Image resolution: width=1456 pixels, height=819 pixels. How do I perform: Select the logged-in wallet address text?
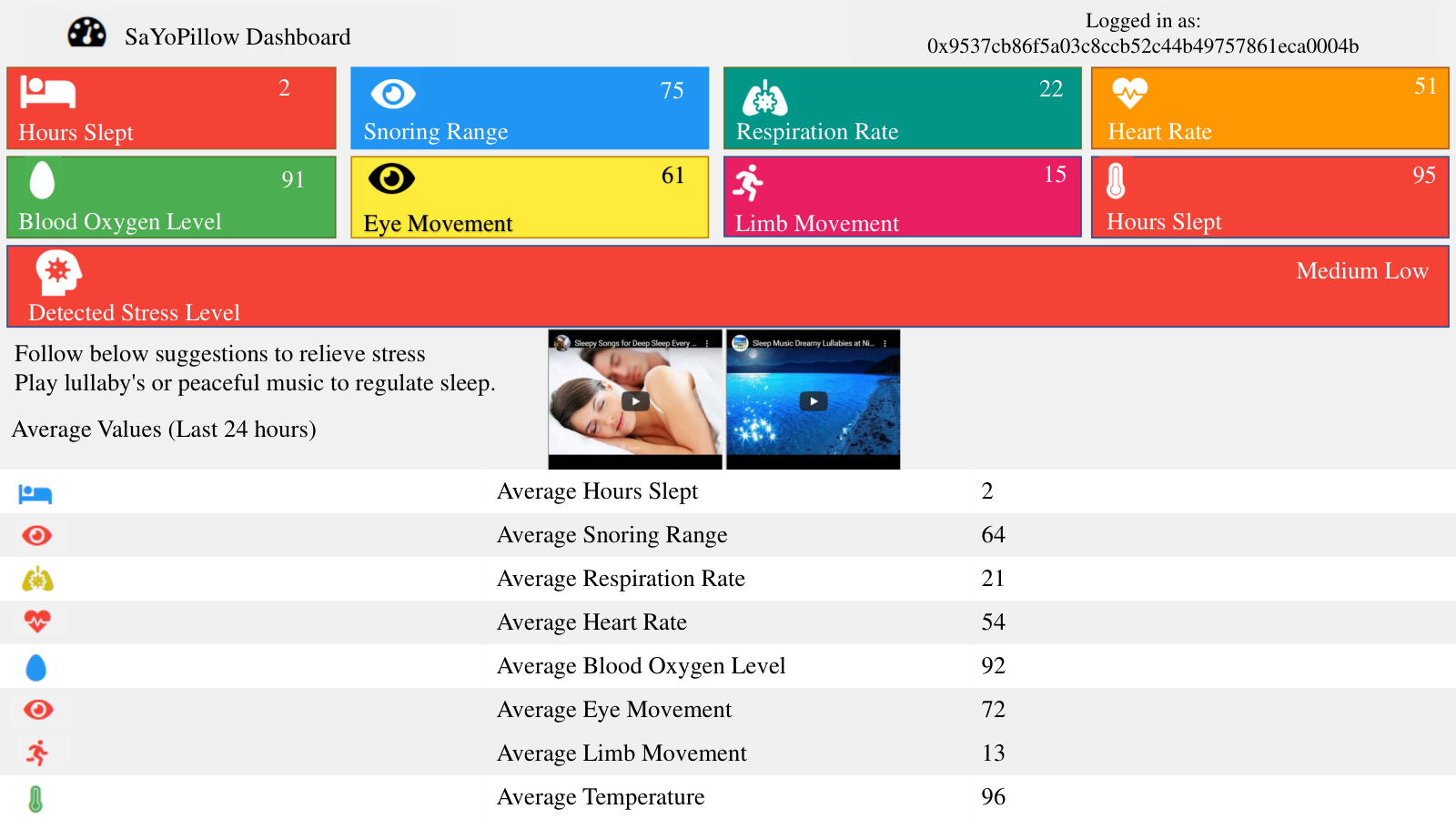(x=1143, y=46)
